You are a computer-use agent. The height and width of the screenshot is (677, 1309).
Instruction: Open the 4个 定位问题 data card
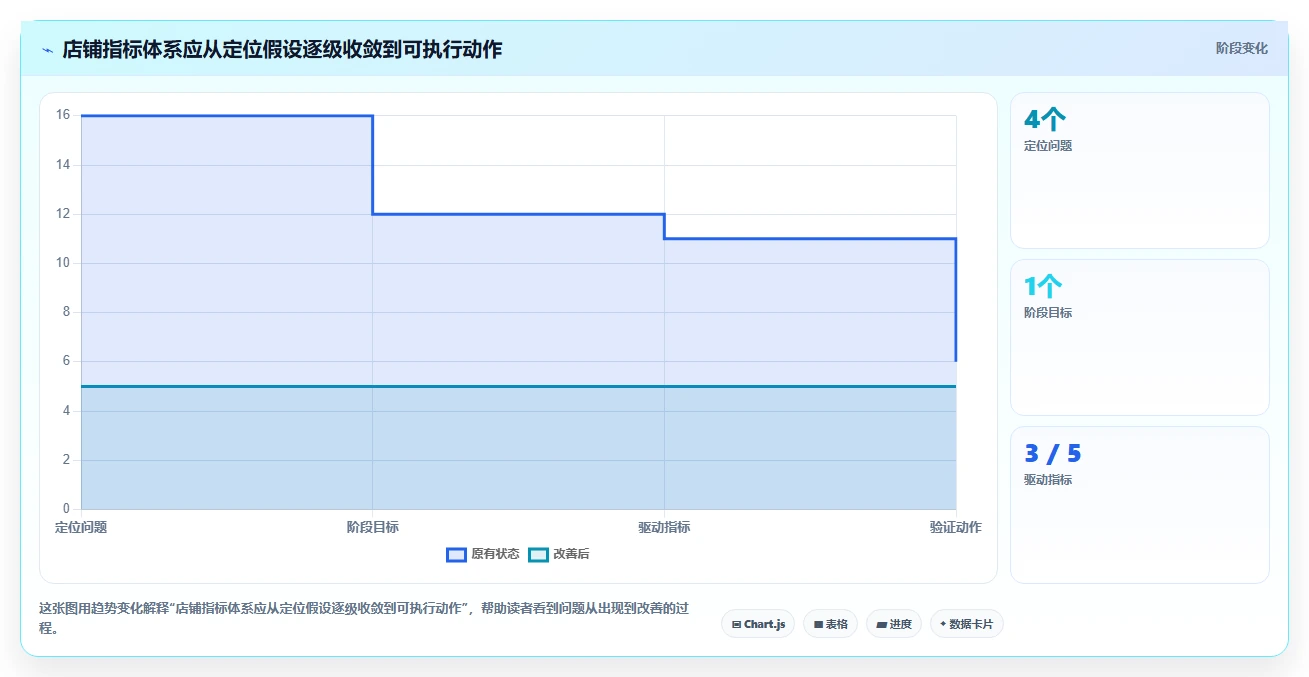coord(1140,170)
